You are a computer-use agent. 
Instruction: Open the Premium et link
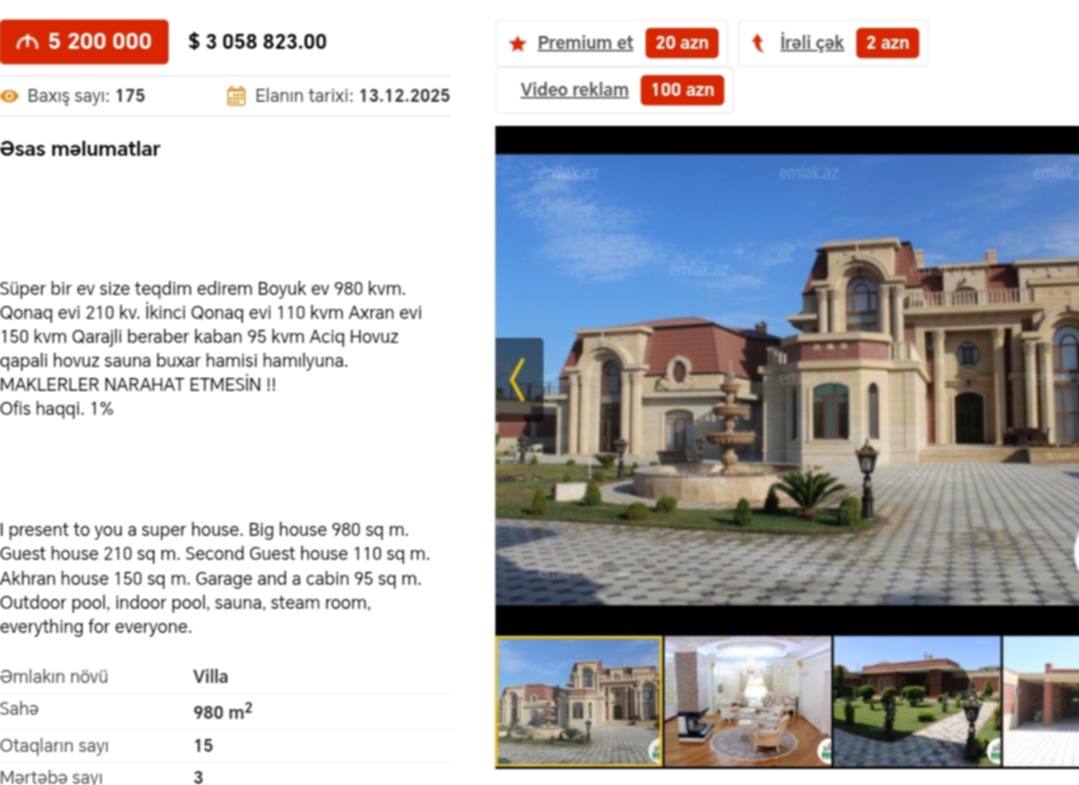(585, 43)
